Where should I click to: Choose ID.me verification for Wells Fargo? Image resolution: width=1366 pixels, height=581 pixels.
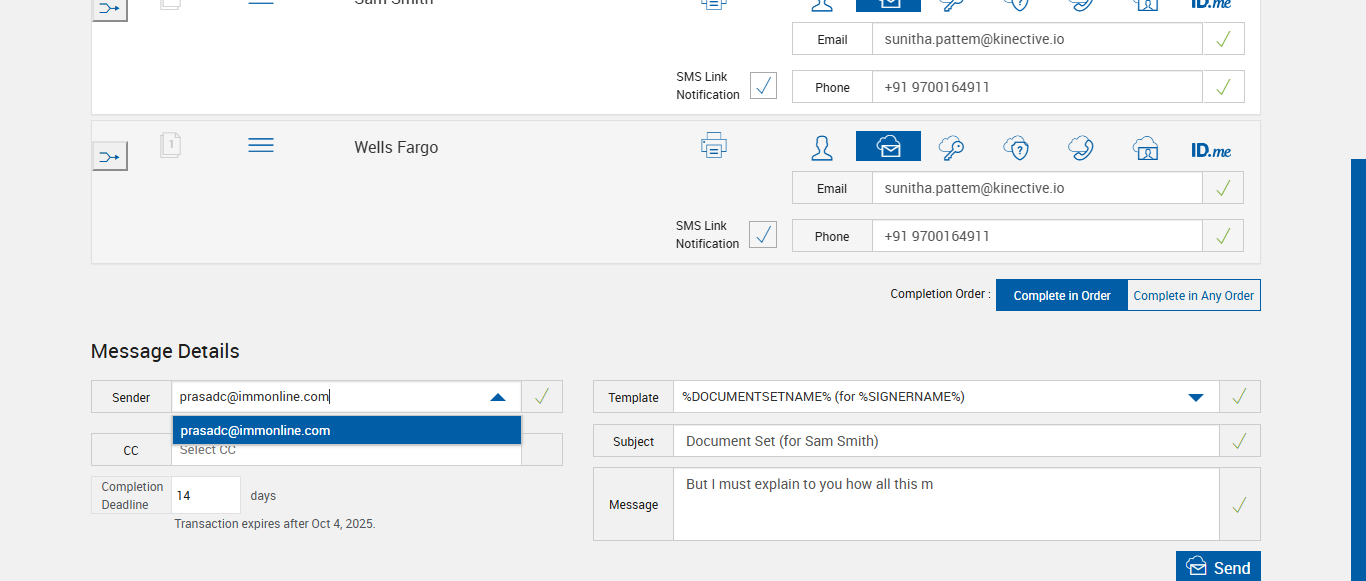[x=1211, y=150]
